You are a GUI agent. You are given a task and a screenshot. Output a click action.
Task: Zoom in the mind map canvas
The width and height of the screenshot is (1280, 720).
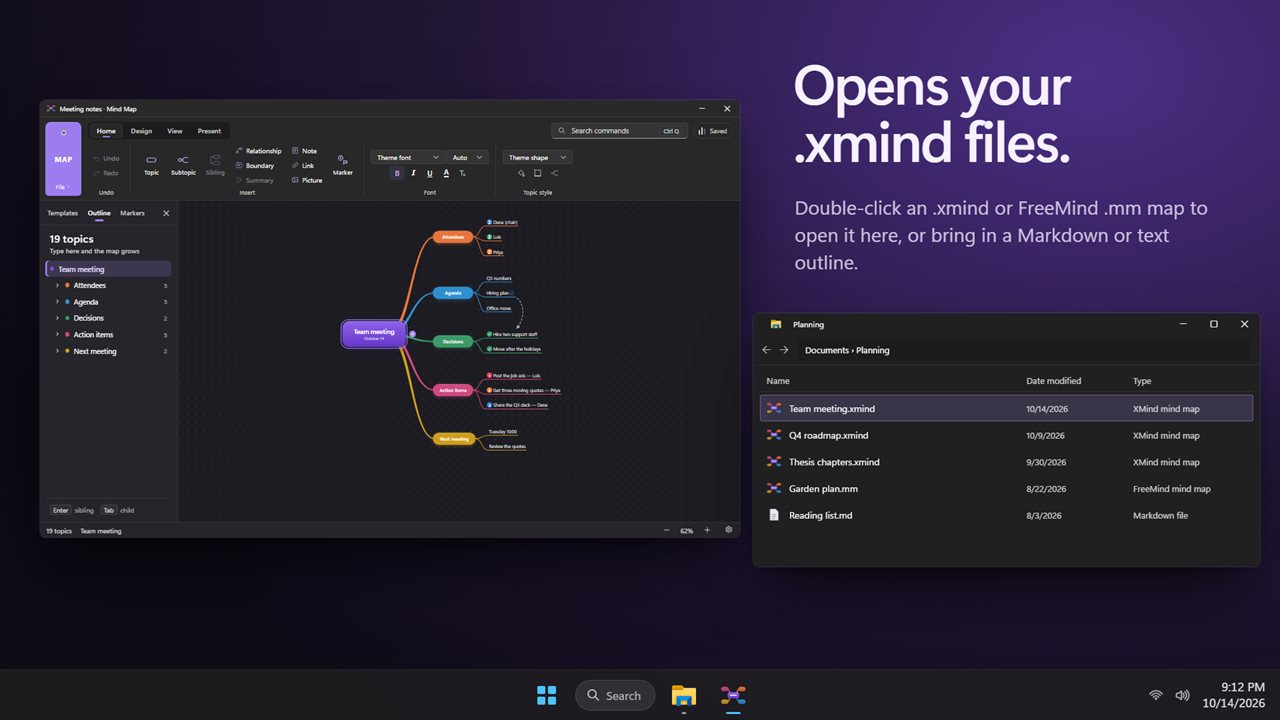click(707, 530)
